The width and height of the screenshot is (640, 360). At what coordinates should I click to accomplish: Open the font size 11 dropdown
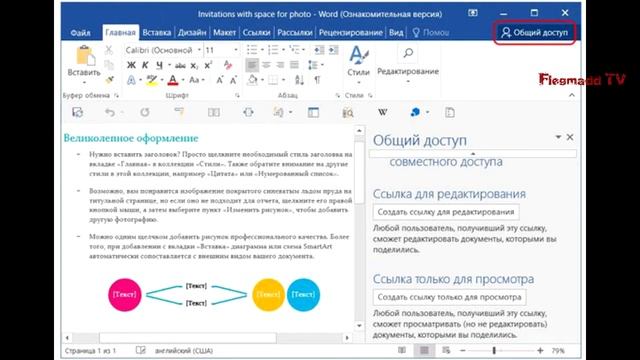coord(236,50)
